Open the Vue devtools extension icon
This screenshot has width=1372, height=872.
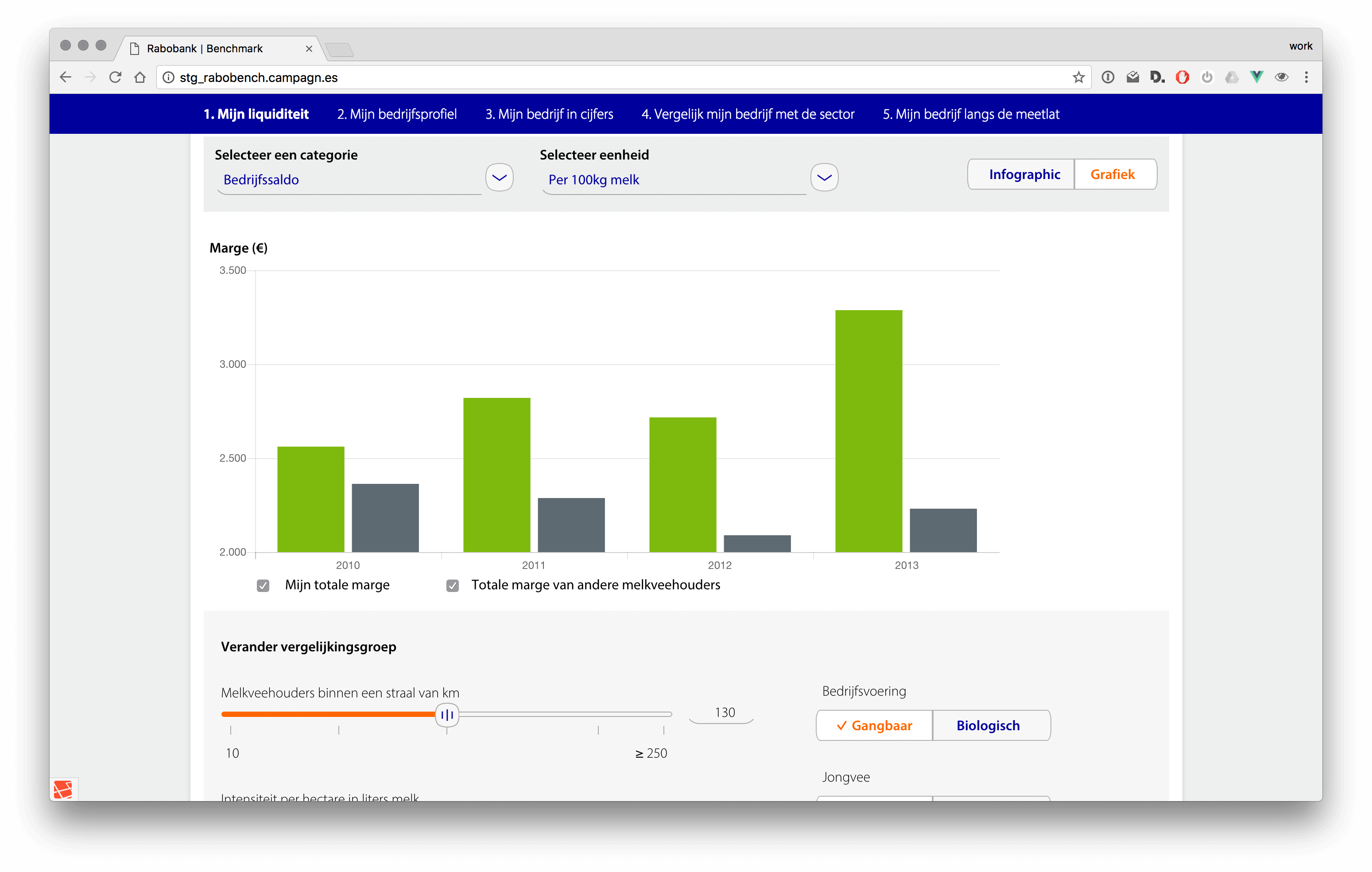1256,77
